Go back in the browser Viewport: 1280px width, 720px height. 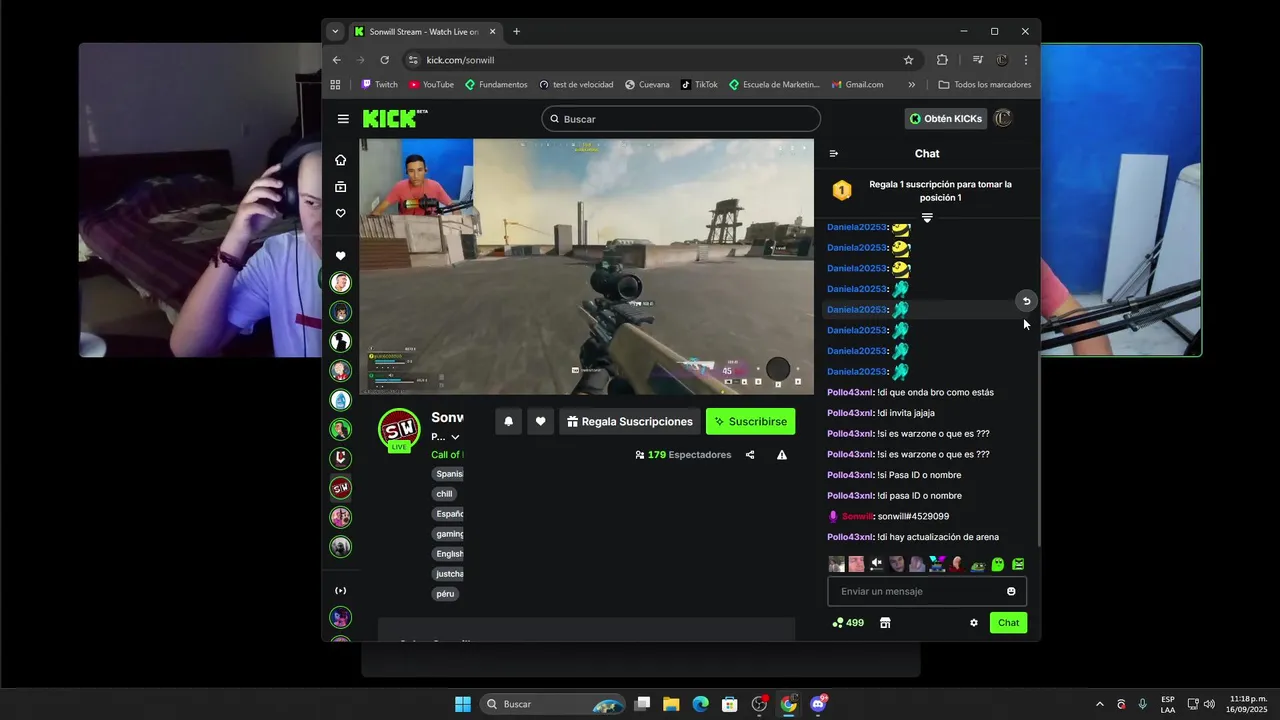tap(337, 60)
